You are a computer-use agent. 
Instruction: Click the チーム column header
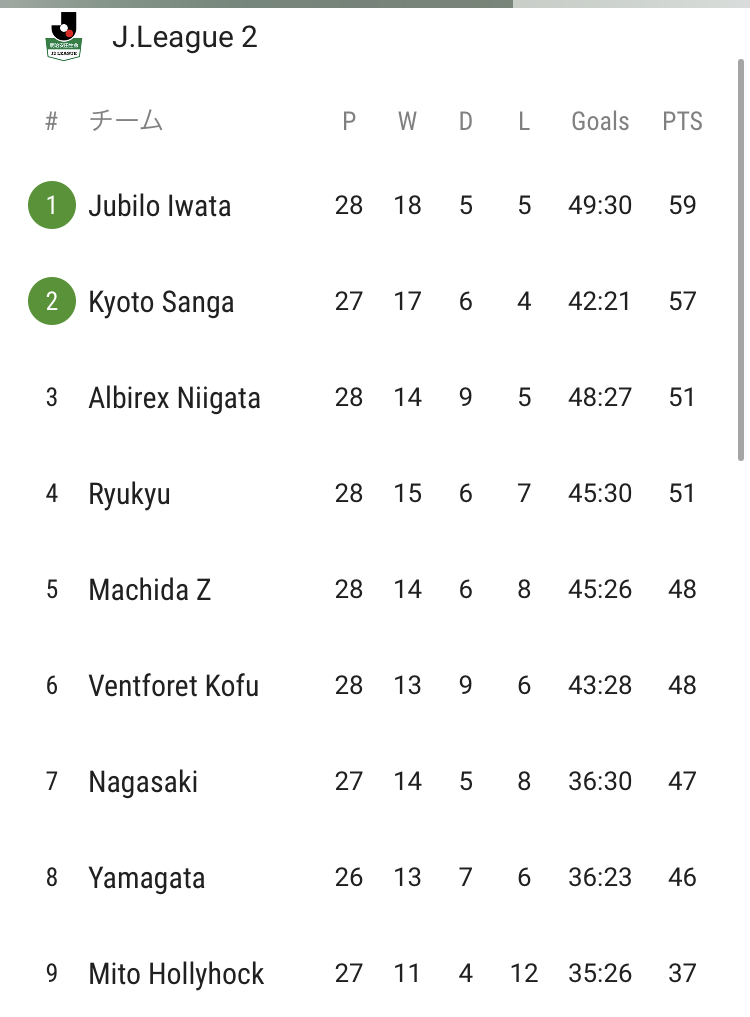point(126,122)
